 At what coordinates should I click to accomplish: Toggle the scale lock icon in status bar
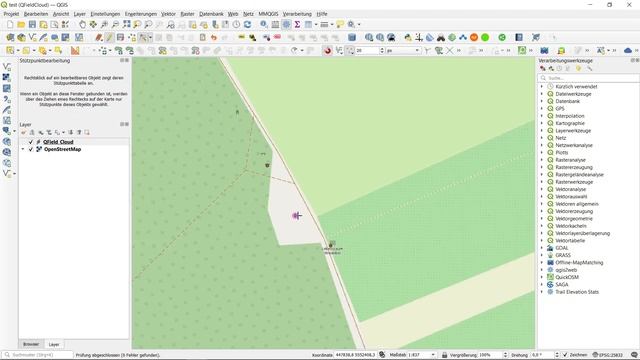click(x=444, y=355)
